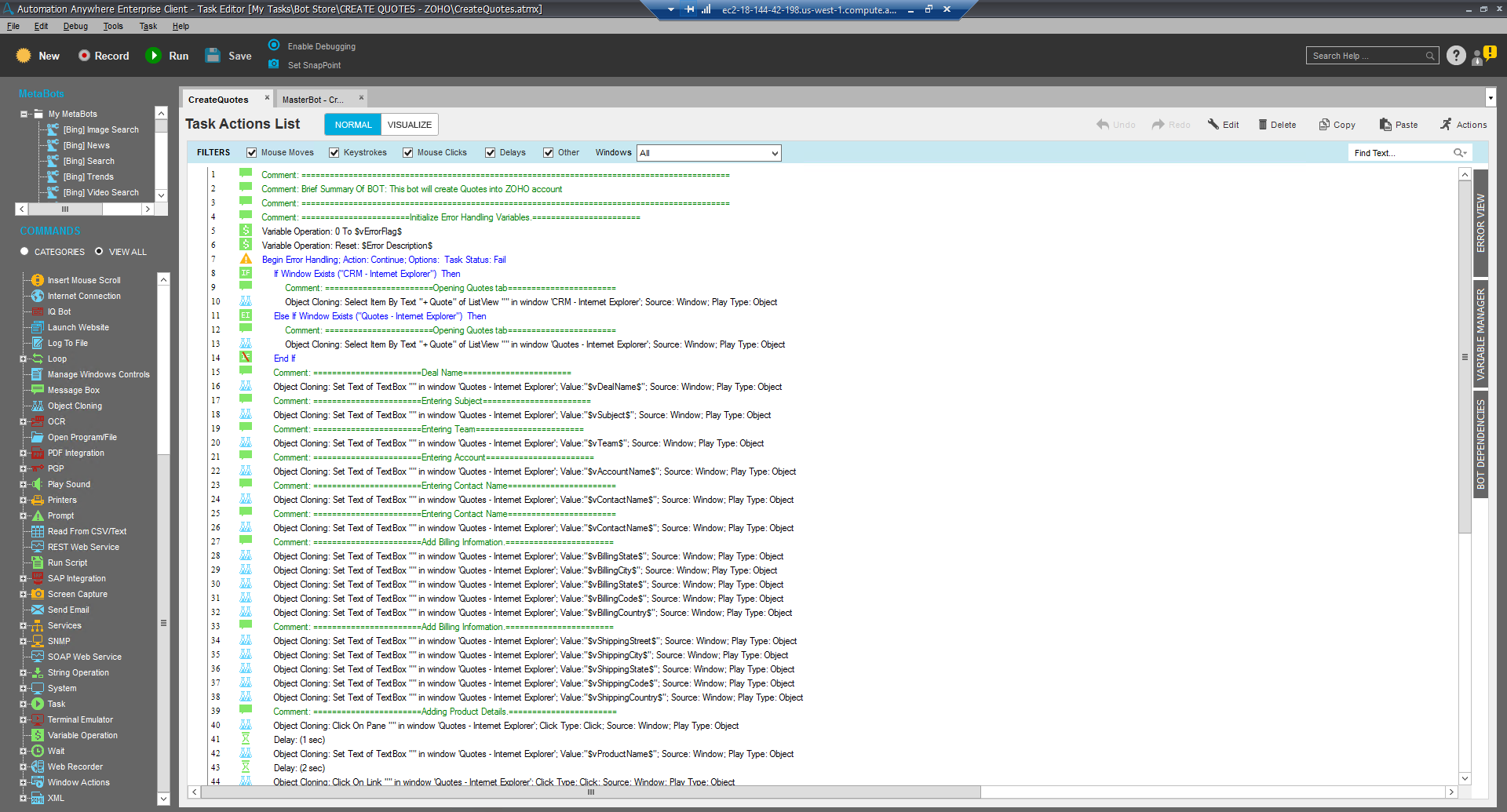Open the VARIABLE MANAGER side panel

[1480, 334]
